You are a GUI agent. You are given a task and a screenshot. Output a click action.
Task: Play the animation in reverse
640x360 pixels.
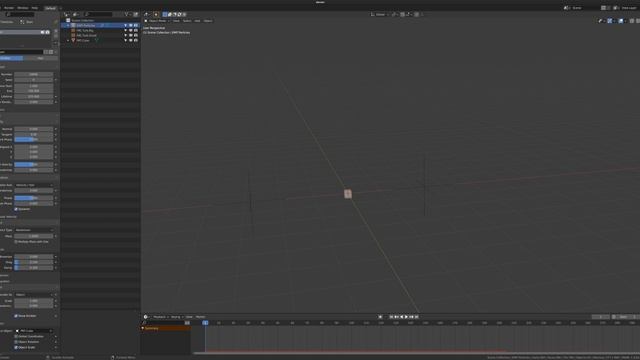pyautogui.click(x=401, y=317)
